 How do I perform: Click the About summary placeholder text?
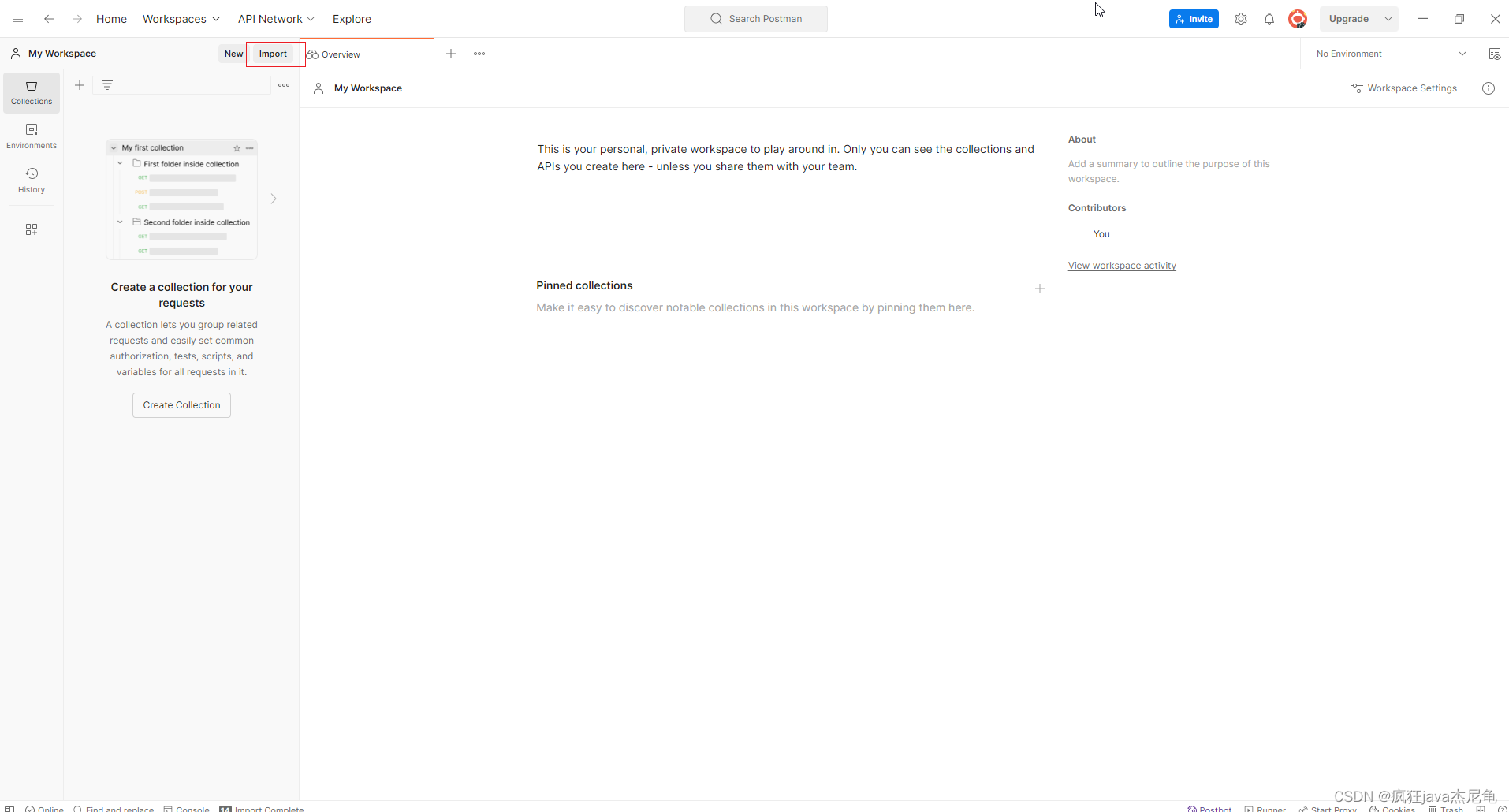pos(1169,171)
